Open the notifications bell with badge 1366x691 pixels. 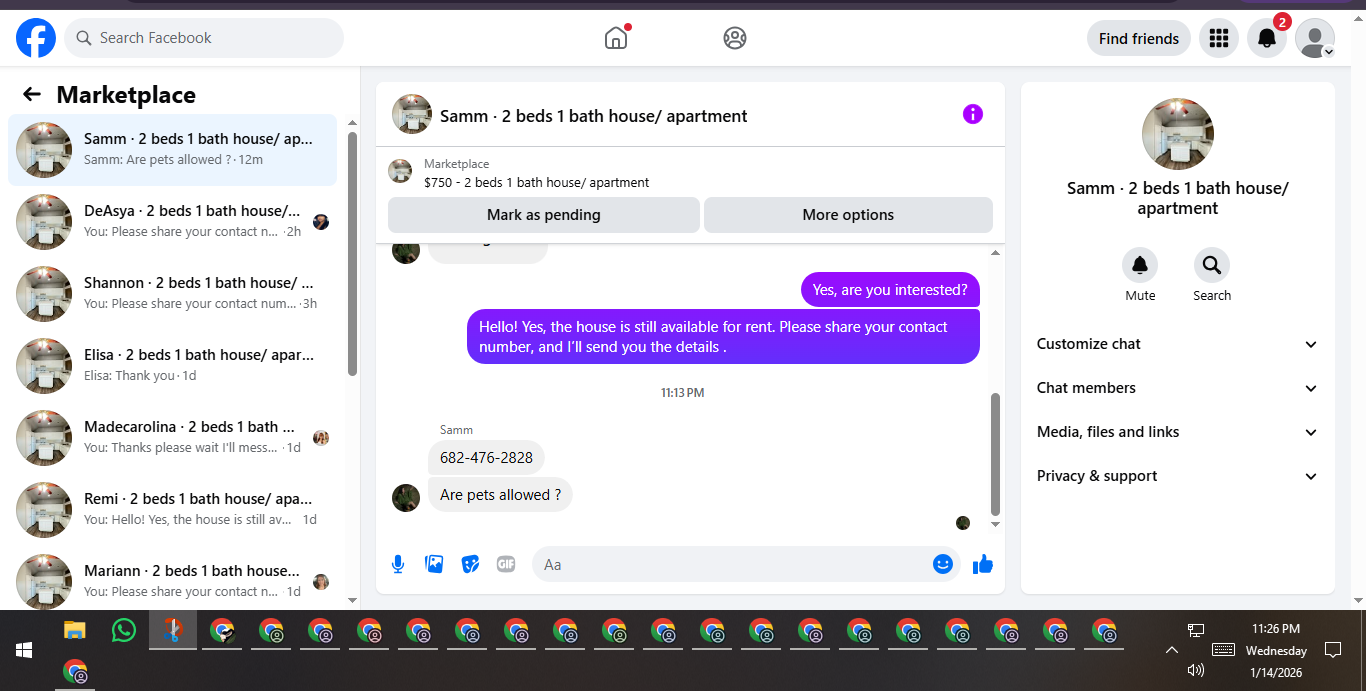[1267, 38]
